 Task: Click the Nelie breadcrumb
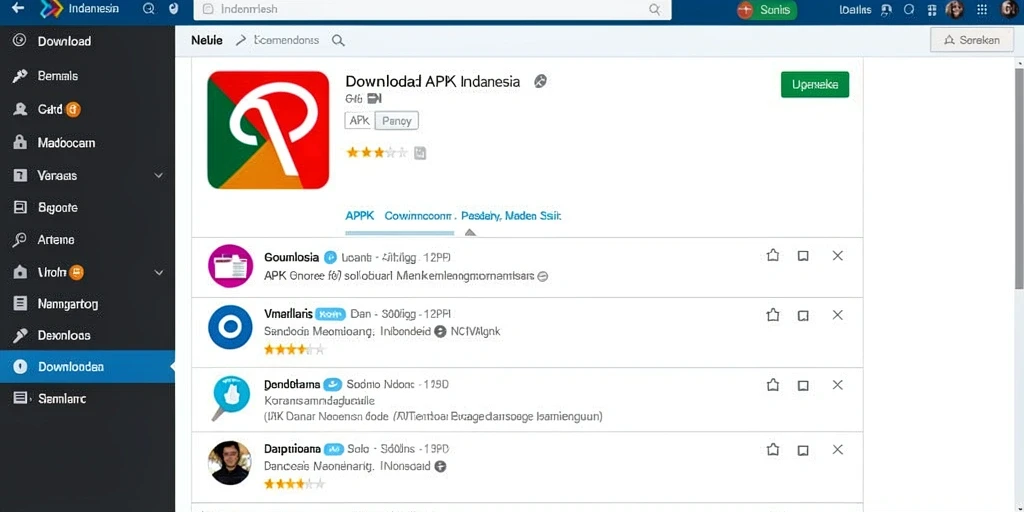point(206,40)
